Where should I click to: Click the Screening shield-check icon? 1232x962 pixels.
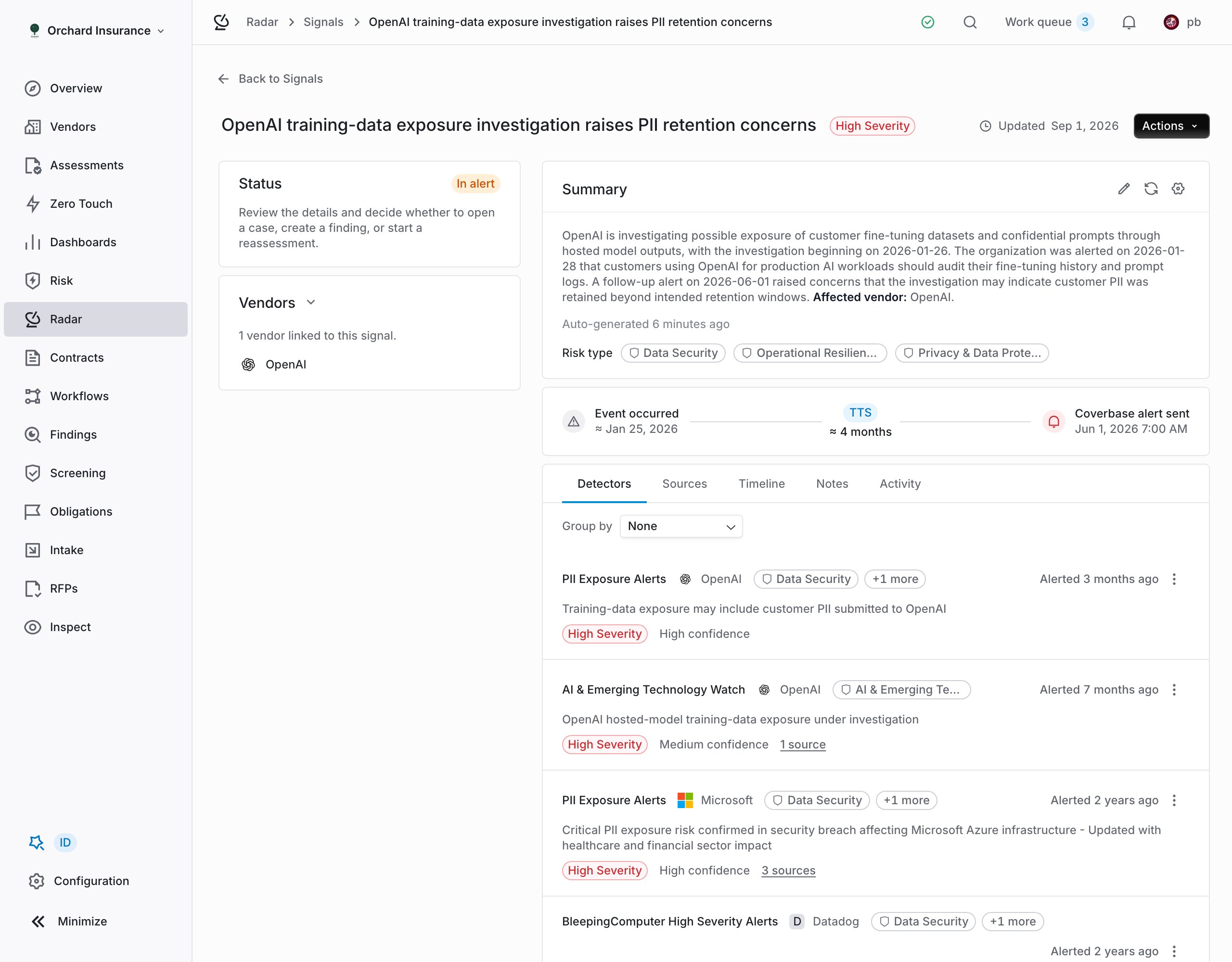(33, 473)
